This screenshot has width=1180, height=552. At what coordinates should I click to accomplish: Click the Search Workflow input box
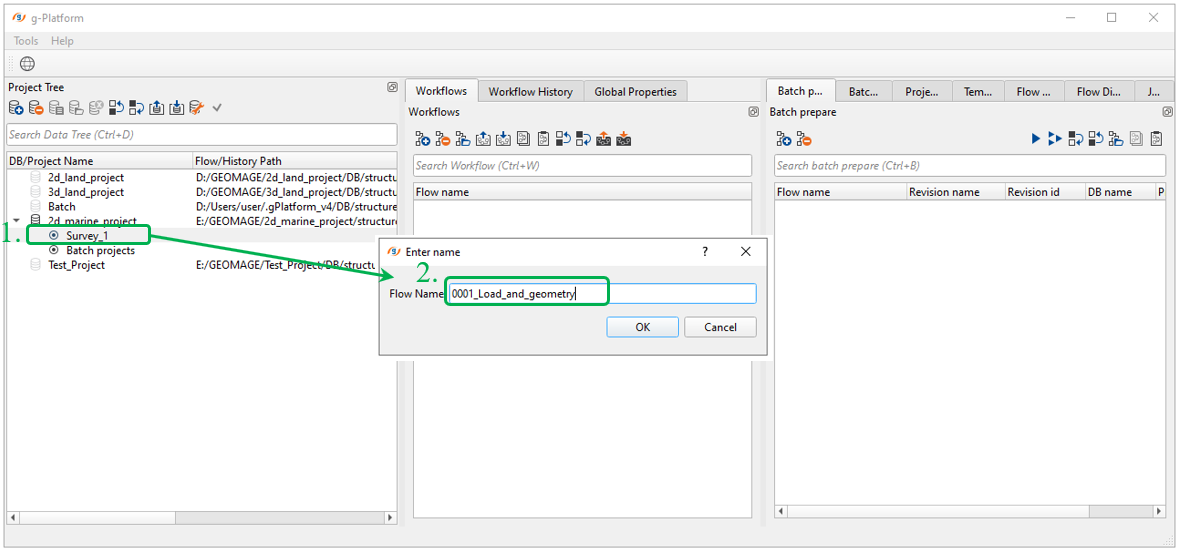point(582,166)
